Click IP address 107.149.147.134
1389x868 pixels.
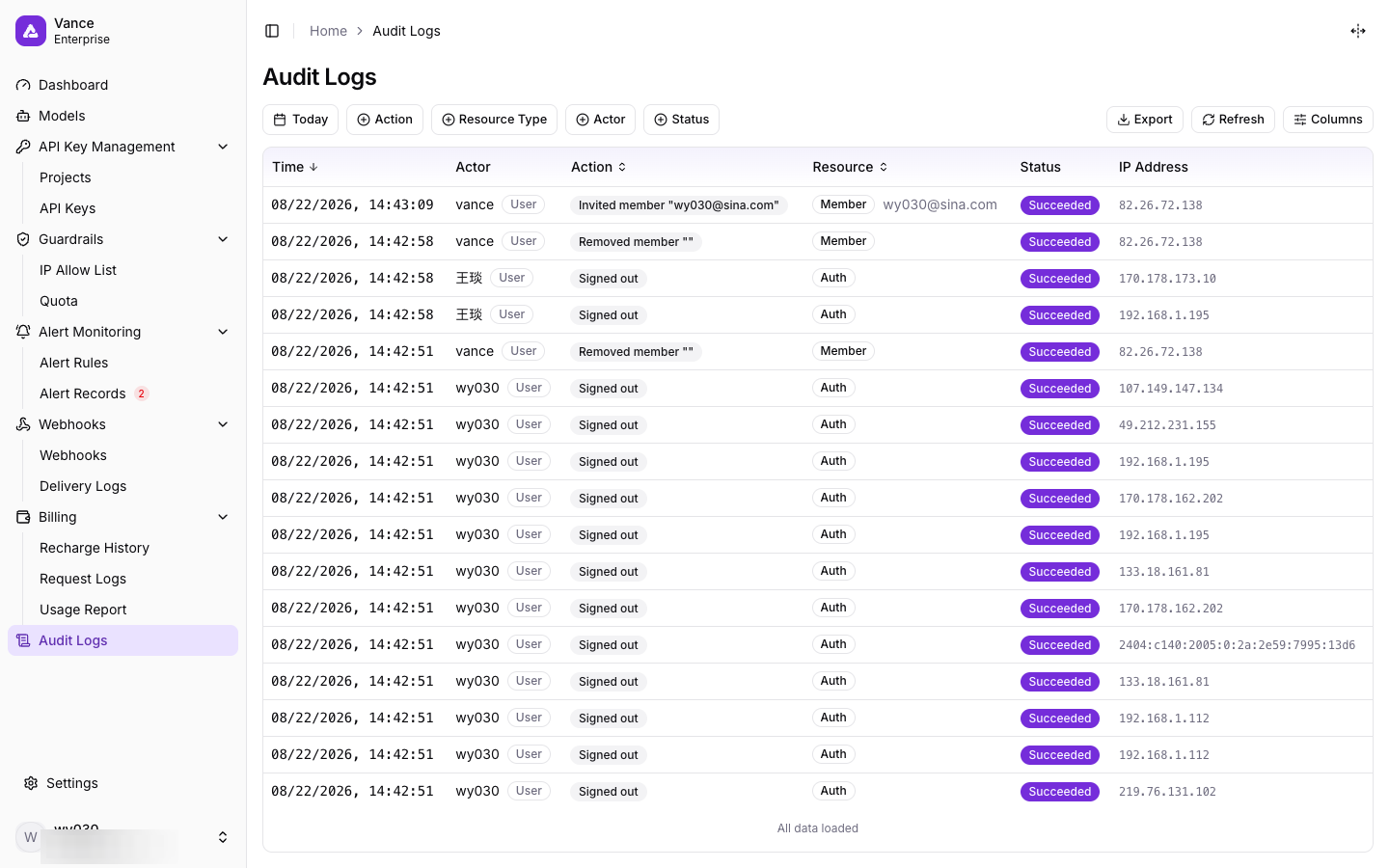(x=1171, y=389)
